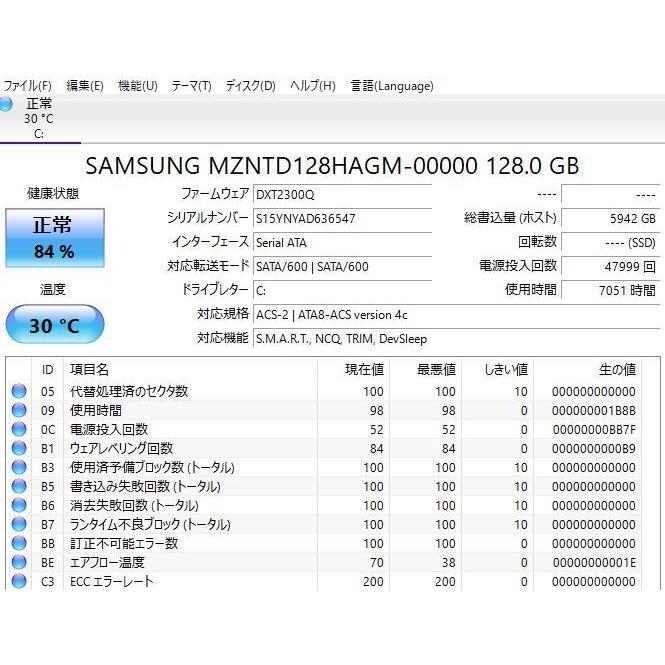The height and width of the screenshot is (665, 665).
Task: Click the status orb for row B6
Action: [x=19, y=505]
